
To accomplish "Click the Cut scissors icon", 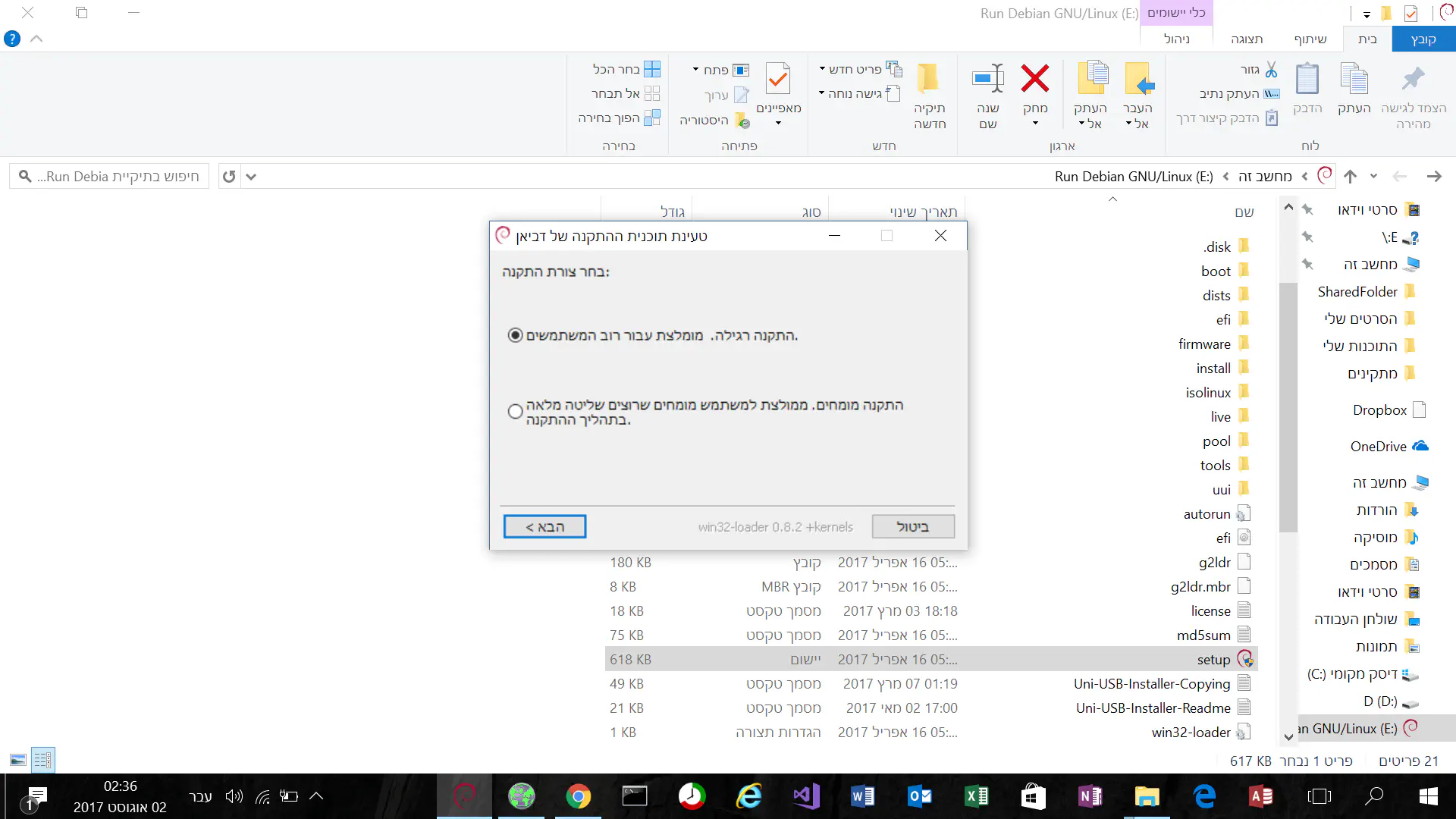I will pos(1272,70).
